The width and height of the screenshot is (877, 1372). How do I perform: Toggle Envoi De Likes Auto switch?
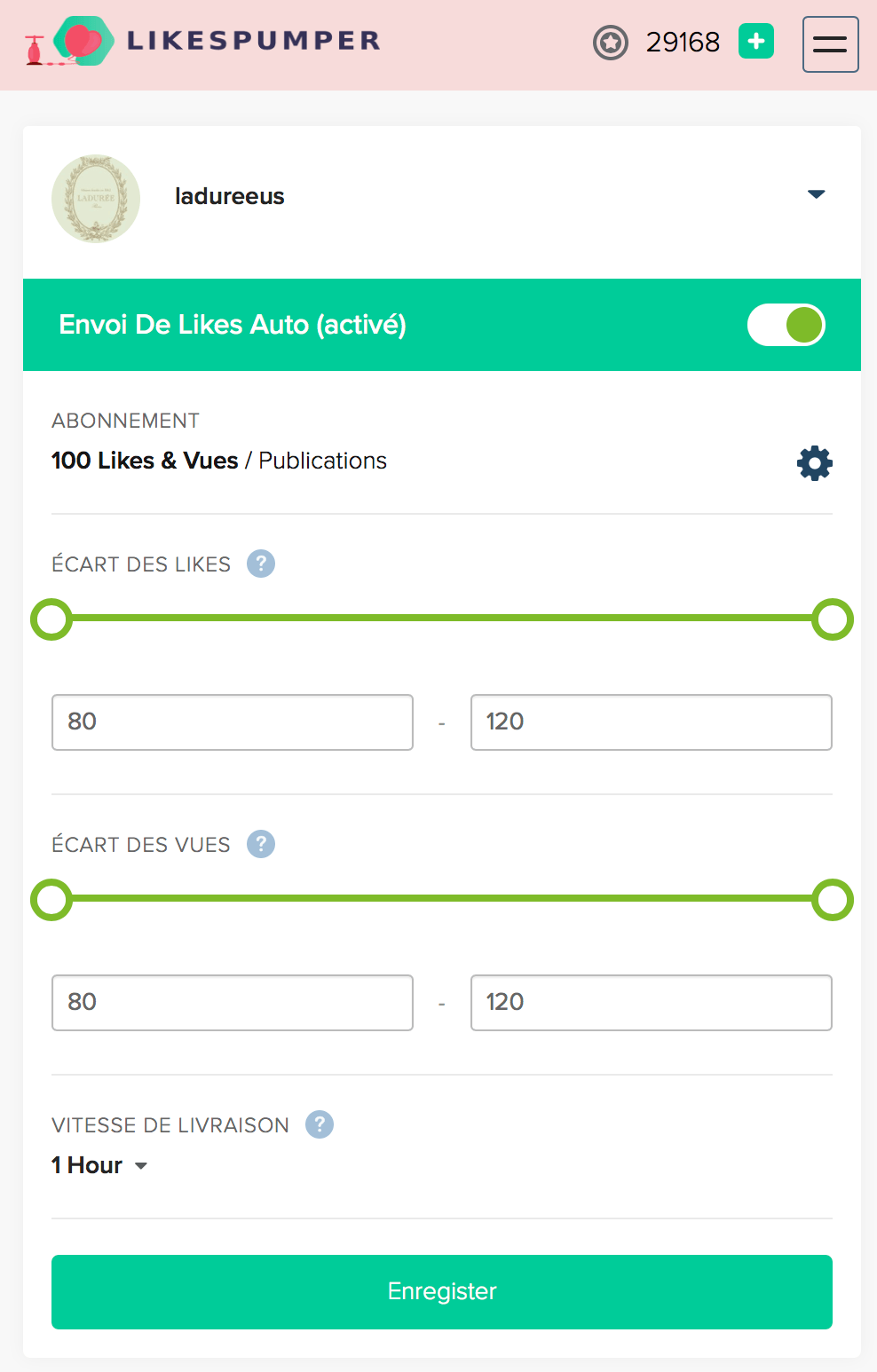tap(786, 325)
